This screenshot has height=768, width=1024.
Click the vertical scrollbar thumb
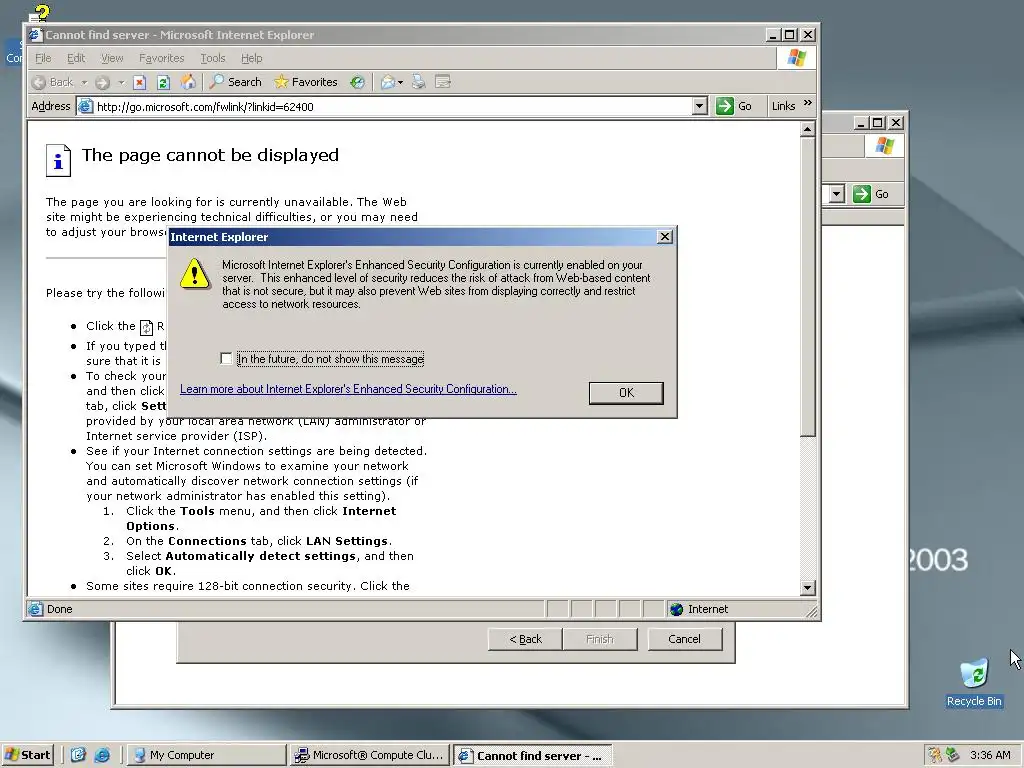807,286
